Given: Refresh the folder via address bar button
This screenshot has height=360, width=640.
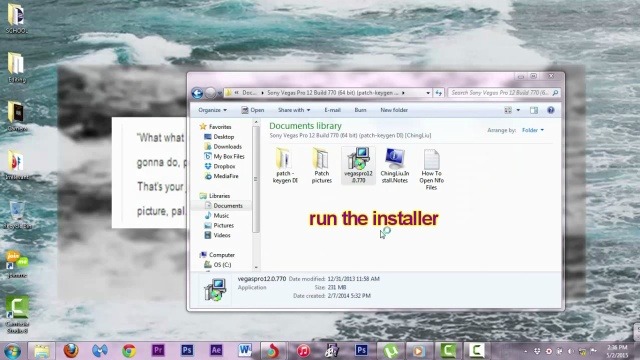Looking at the screenshot, I should pos(439,93).
